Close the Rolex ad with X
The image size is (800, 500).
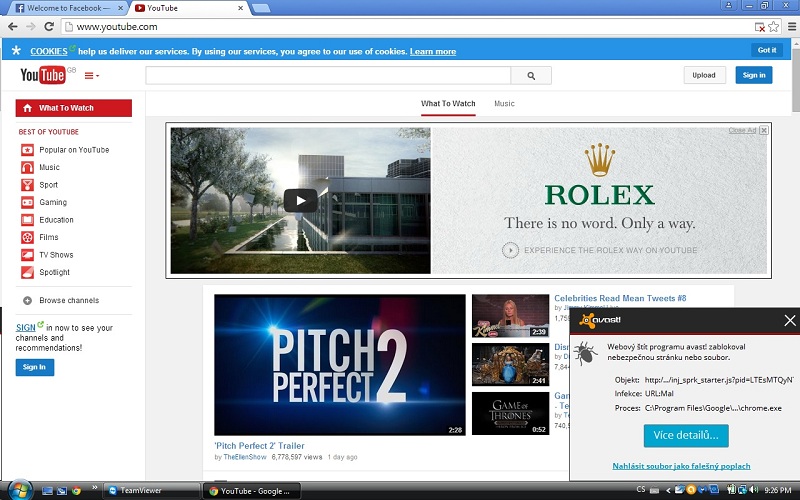point(764,130)
